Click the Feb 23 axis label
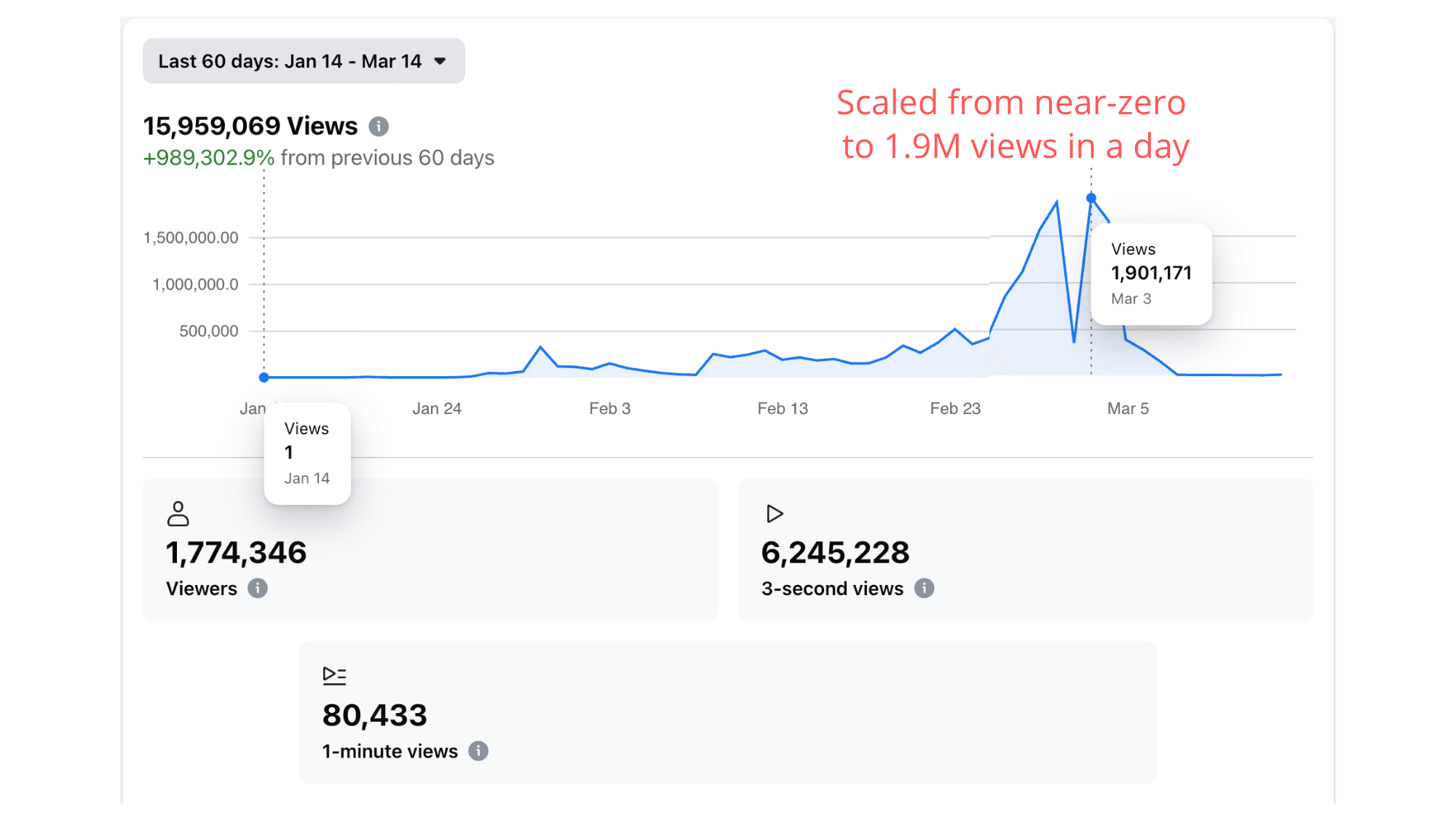 tap(956, 408)
